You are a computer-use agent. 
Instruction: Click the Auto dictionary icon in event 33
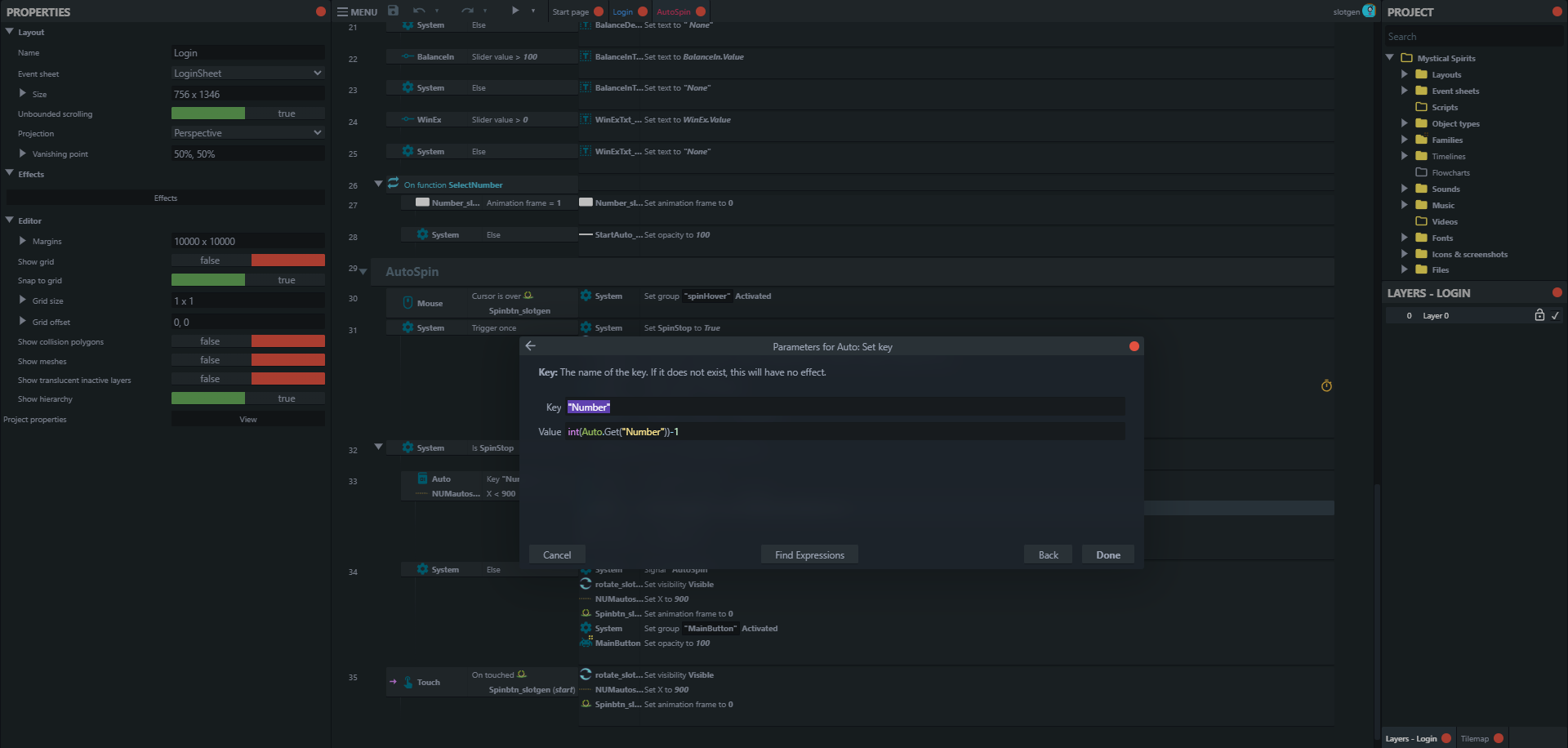[422, 479]
